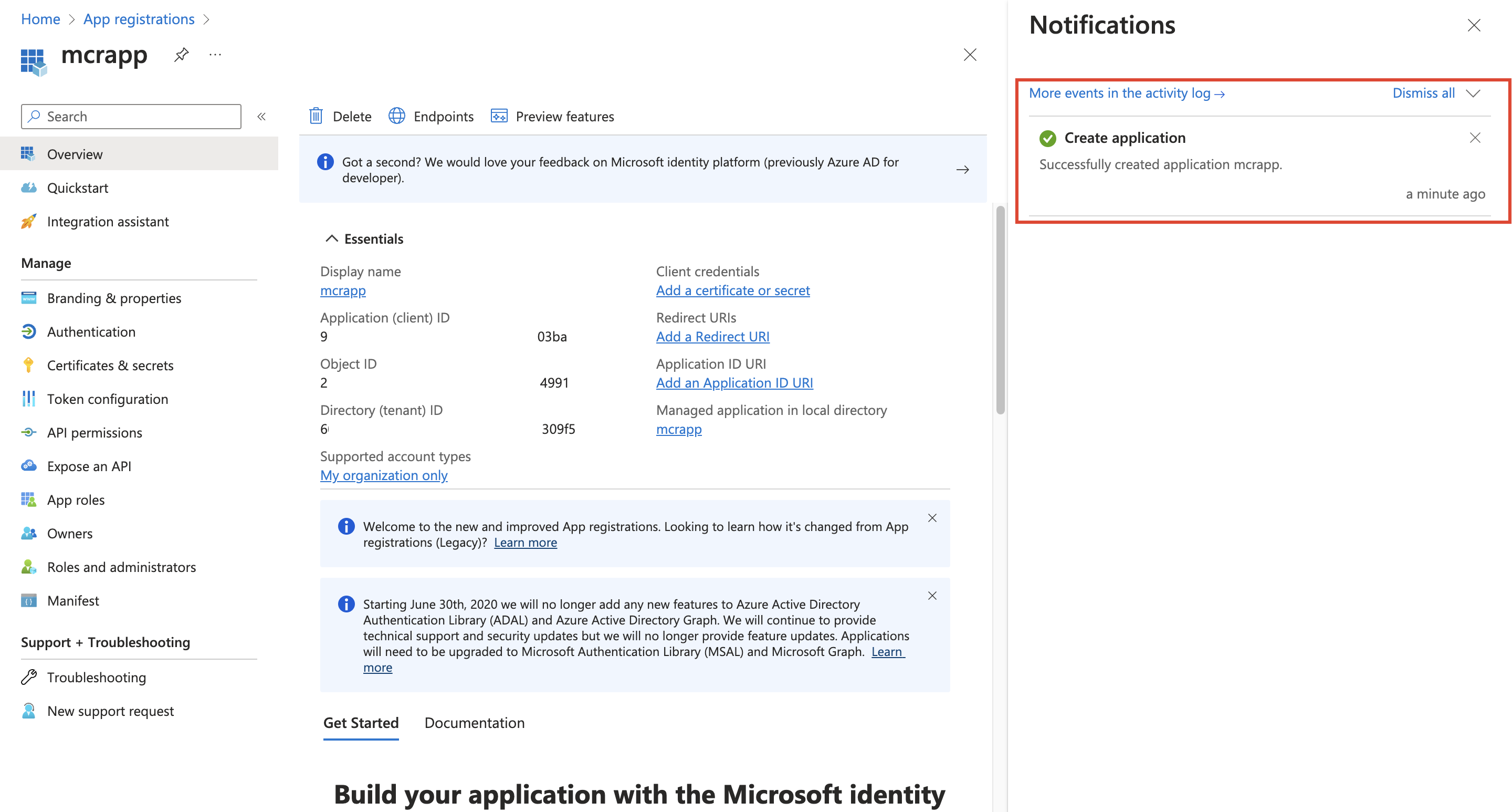Click the Owners people icon
The height and width of the screenshot is (812, 1512).
pyautogui.click(x=28, y=533)
